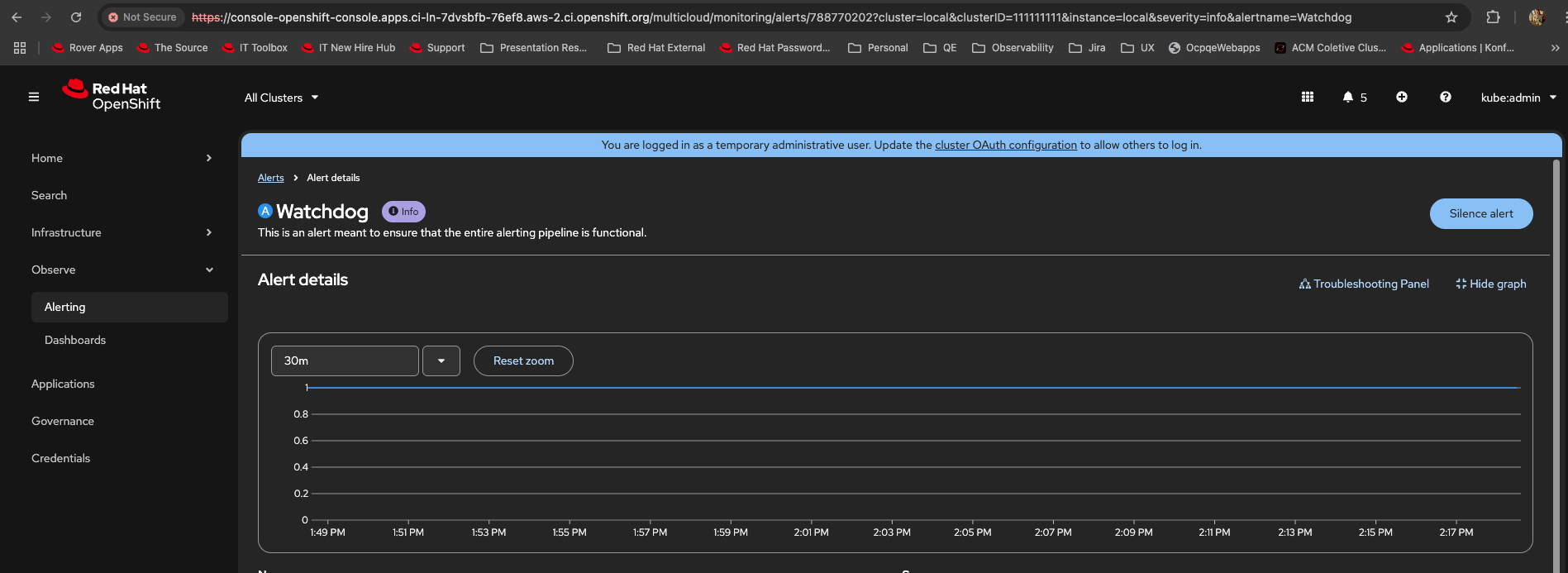The height and width of the screenshot is (573, 1568).
Task: Expand the All Clusters dropdown
Action: [281, 98]
